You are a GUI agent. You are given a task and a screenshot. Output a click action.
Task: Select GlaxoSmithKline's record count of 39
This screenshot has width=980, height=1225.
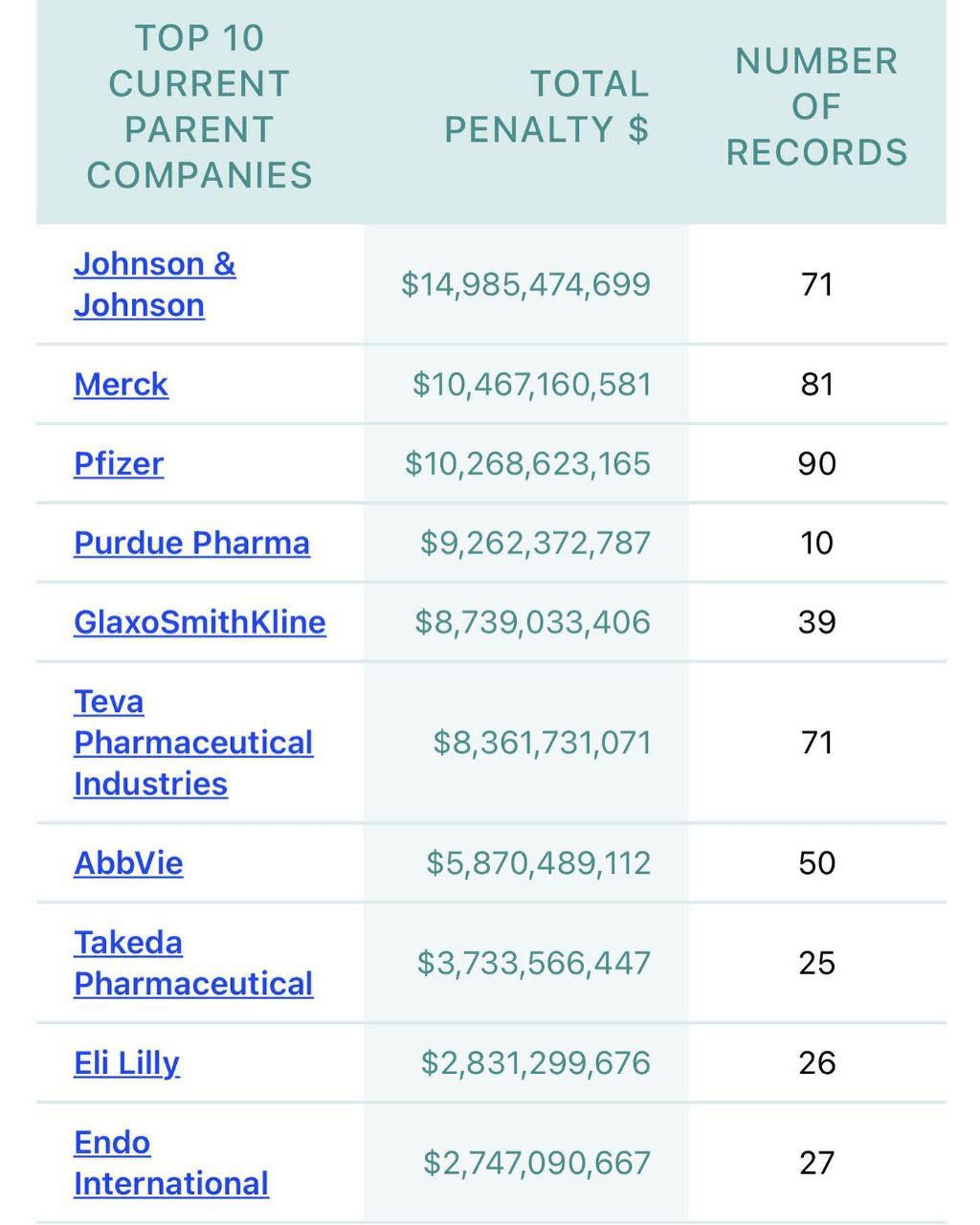816,623
